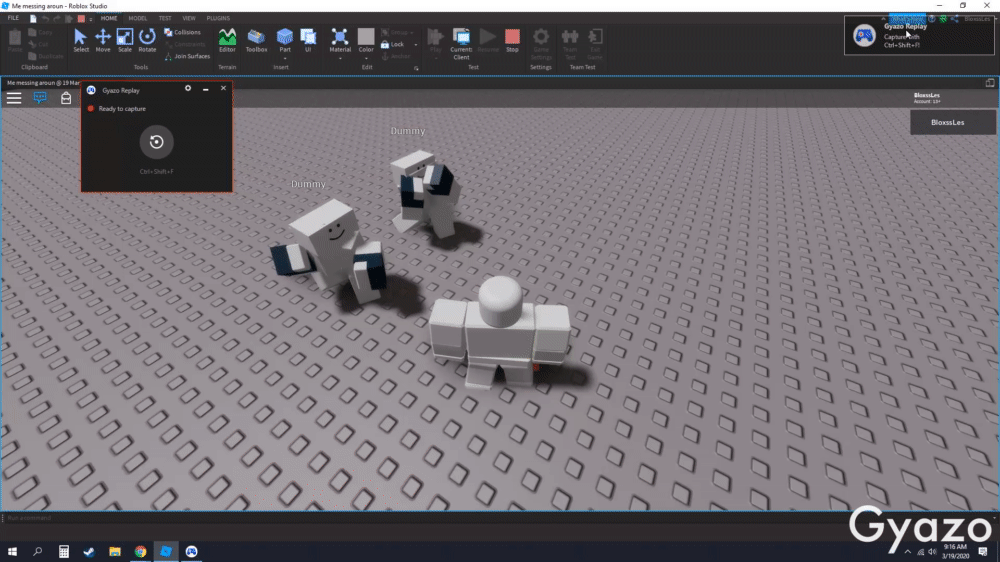This screenshot has width=1000, height=562.
Task: Open the UI insert tool
Action: click(308, 40)
